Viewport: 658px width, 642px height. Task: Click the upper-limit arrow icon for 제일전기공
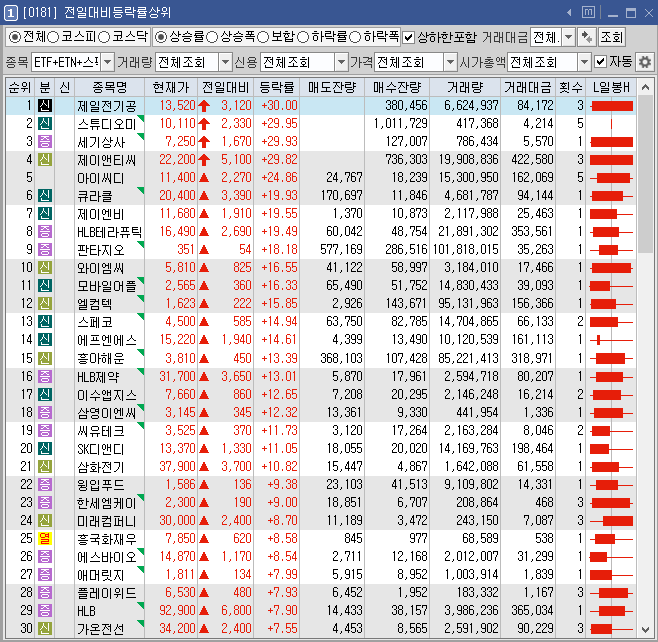point(204,106)
